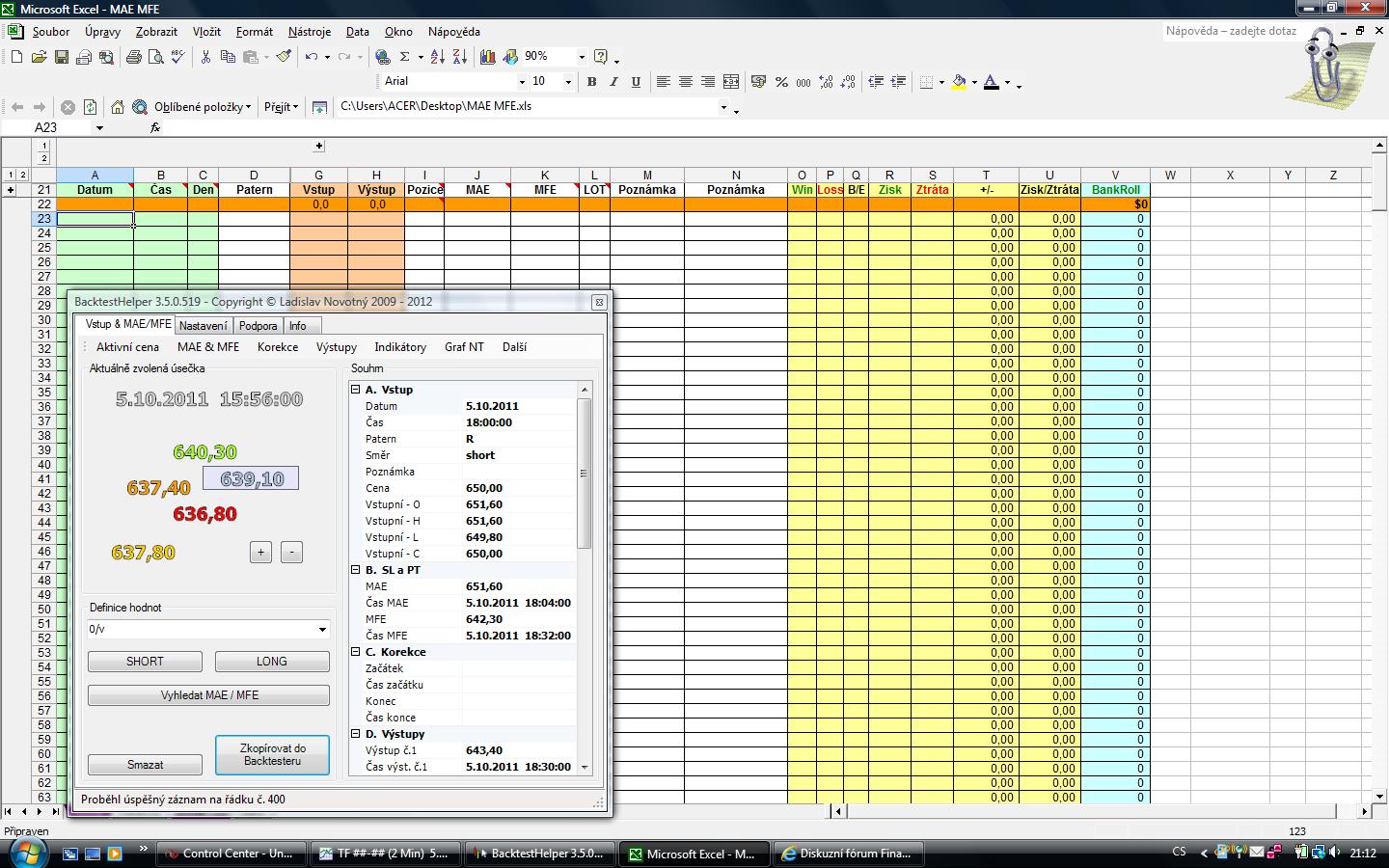Open the Definice hodnot dropdown

pyautogui.click(x=322, y=630)
